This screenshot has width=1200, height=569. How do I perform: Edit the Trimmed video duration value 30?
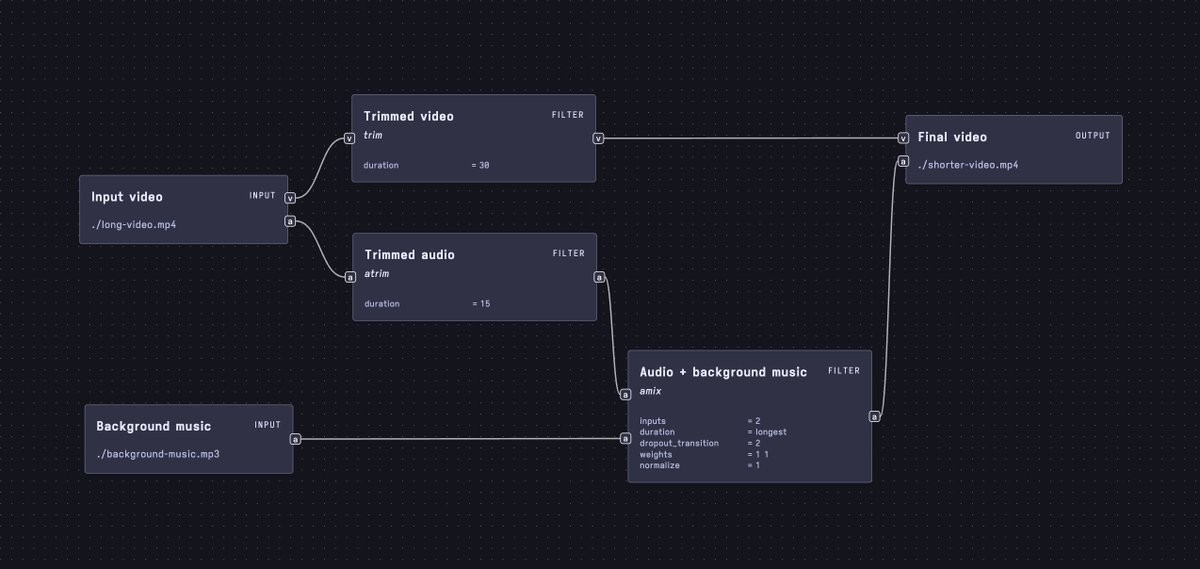coord(483,165)
